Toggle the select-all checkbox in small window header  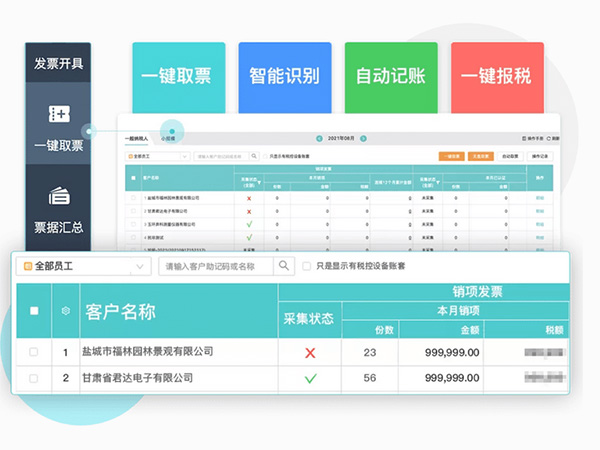[x=133, y=178]
